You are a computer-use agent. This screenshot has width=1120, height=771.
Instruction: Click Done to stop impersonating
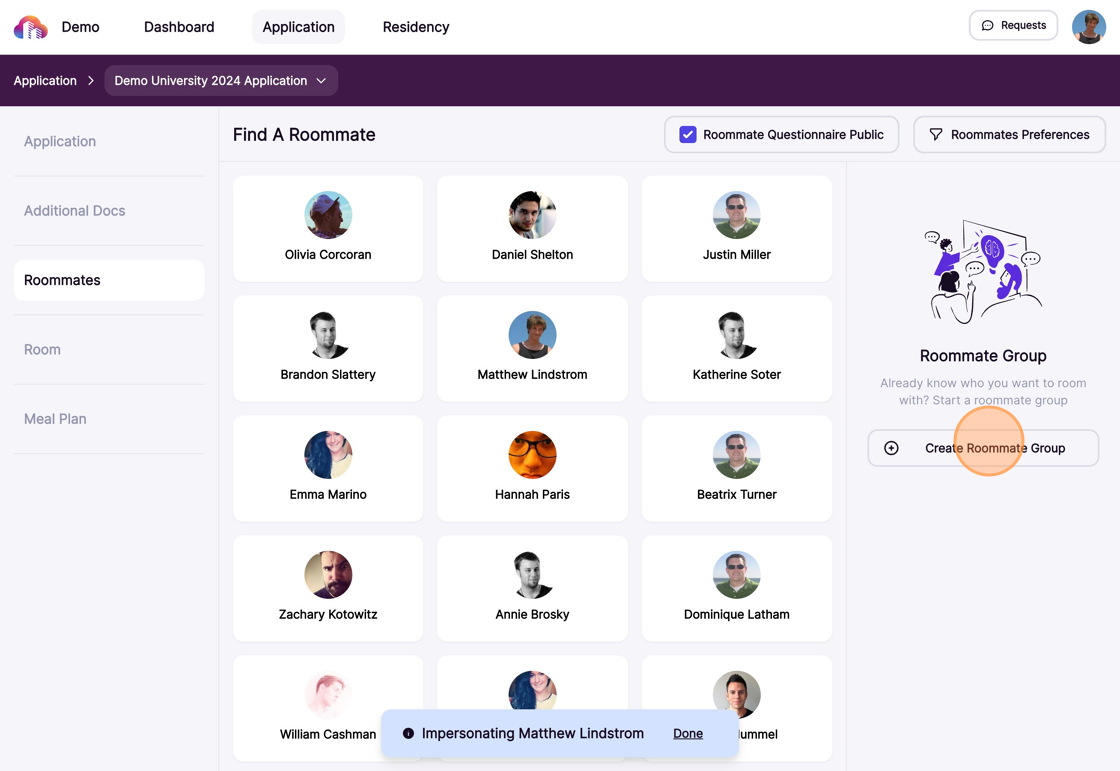tap(687, 734)
